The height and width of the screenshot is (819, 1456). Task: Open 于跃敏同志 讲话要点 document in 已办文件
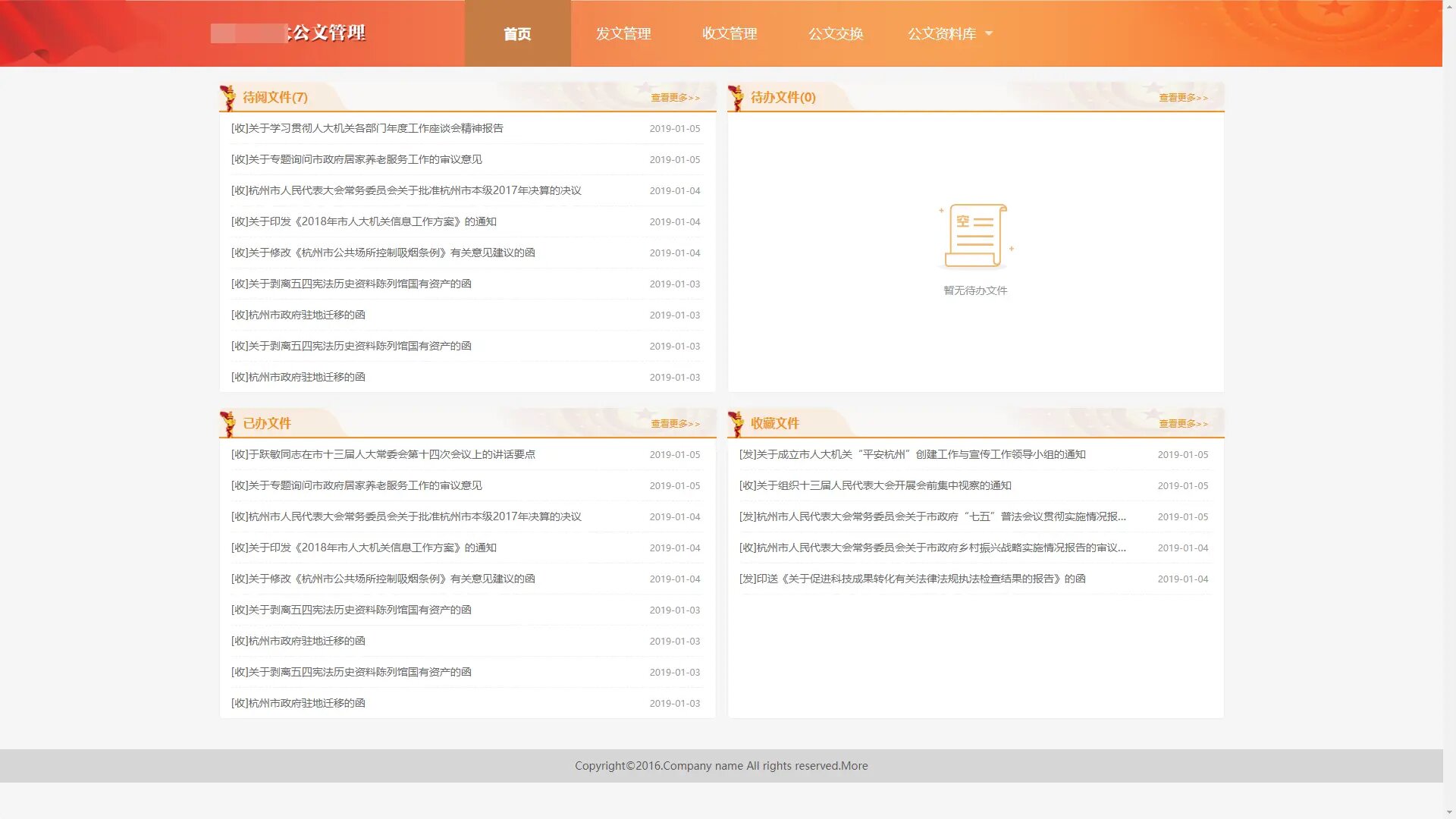point(383,454)
